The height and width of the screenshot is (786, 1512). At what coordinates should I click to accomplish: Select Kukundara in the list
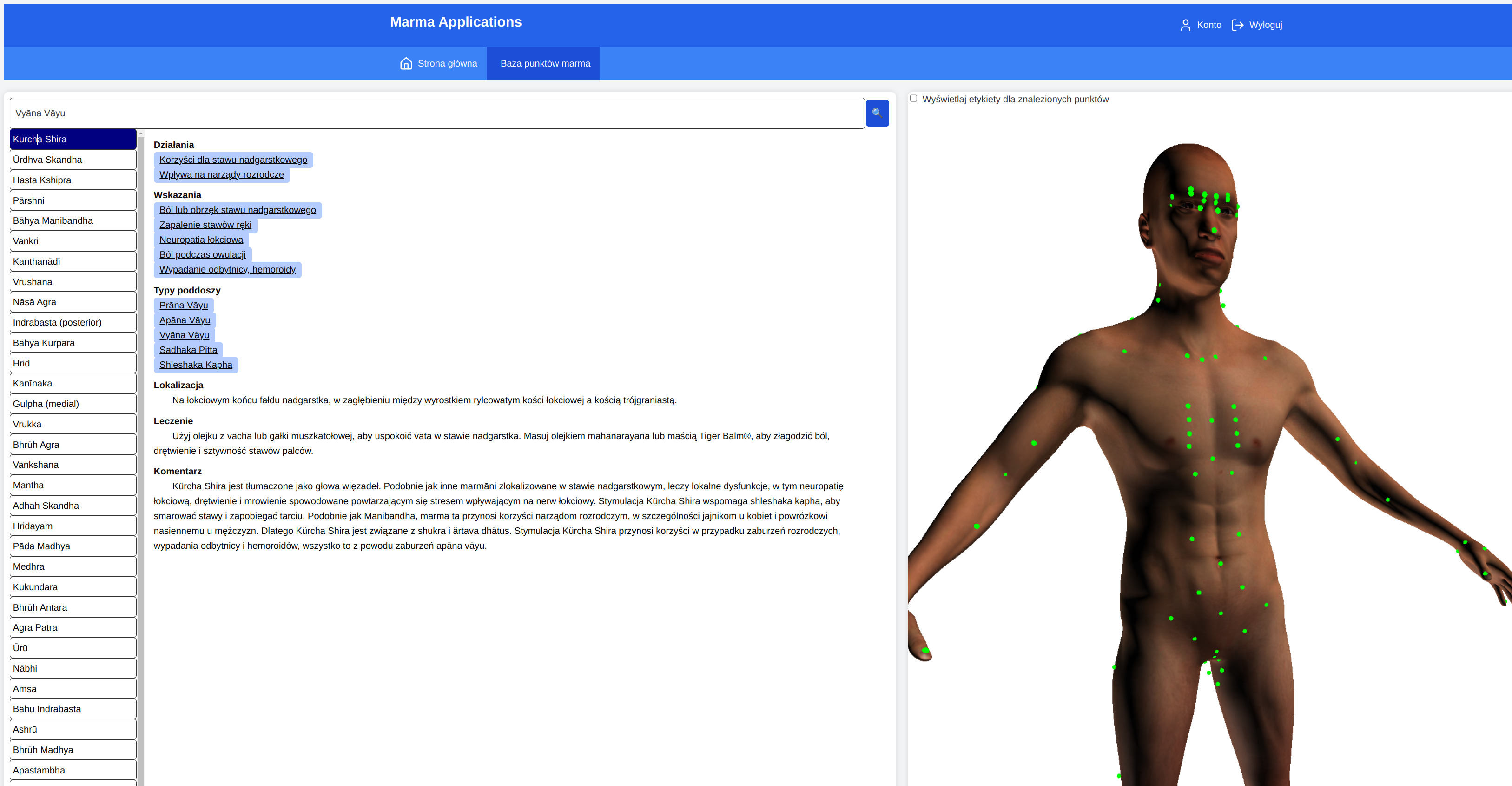[x=73, y=587]
